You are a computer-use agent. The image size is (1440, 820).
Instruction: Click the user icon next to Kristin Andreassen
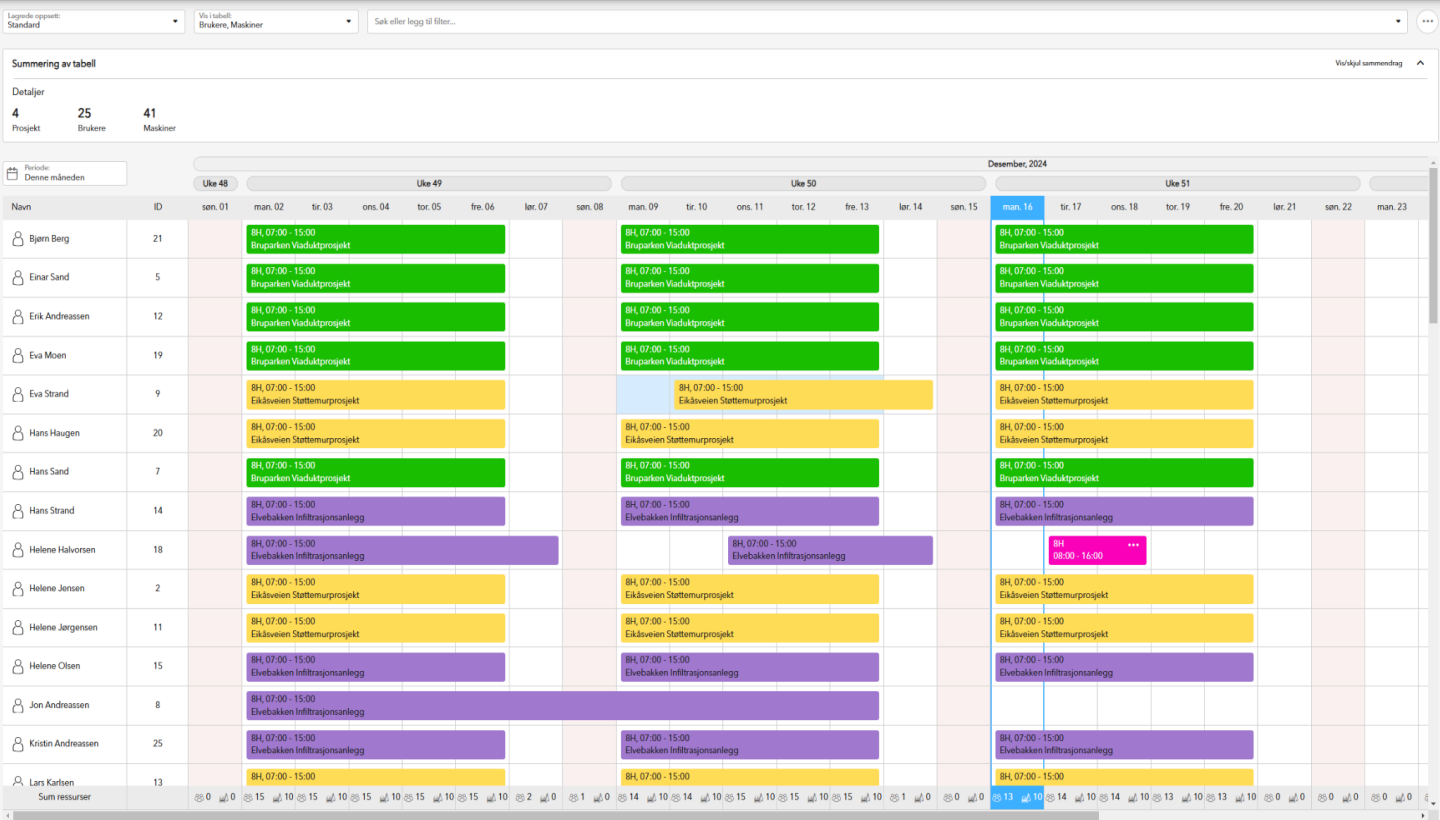(17, 744)
